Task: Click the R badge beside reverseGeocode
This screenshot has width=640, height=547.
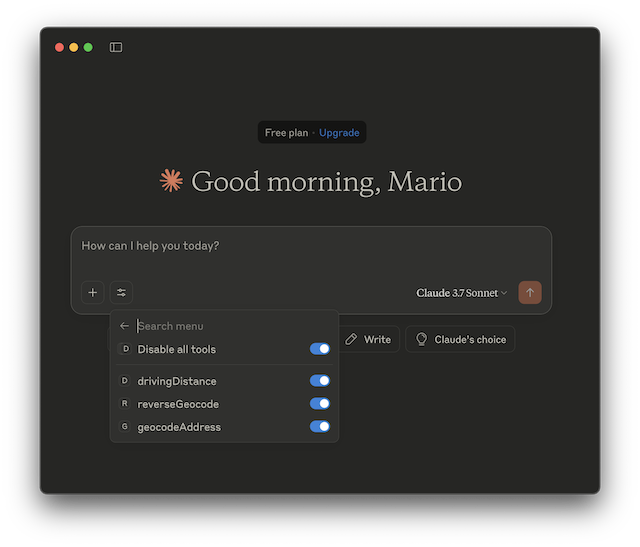Action: [124, 403]
